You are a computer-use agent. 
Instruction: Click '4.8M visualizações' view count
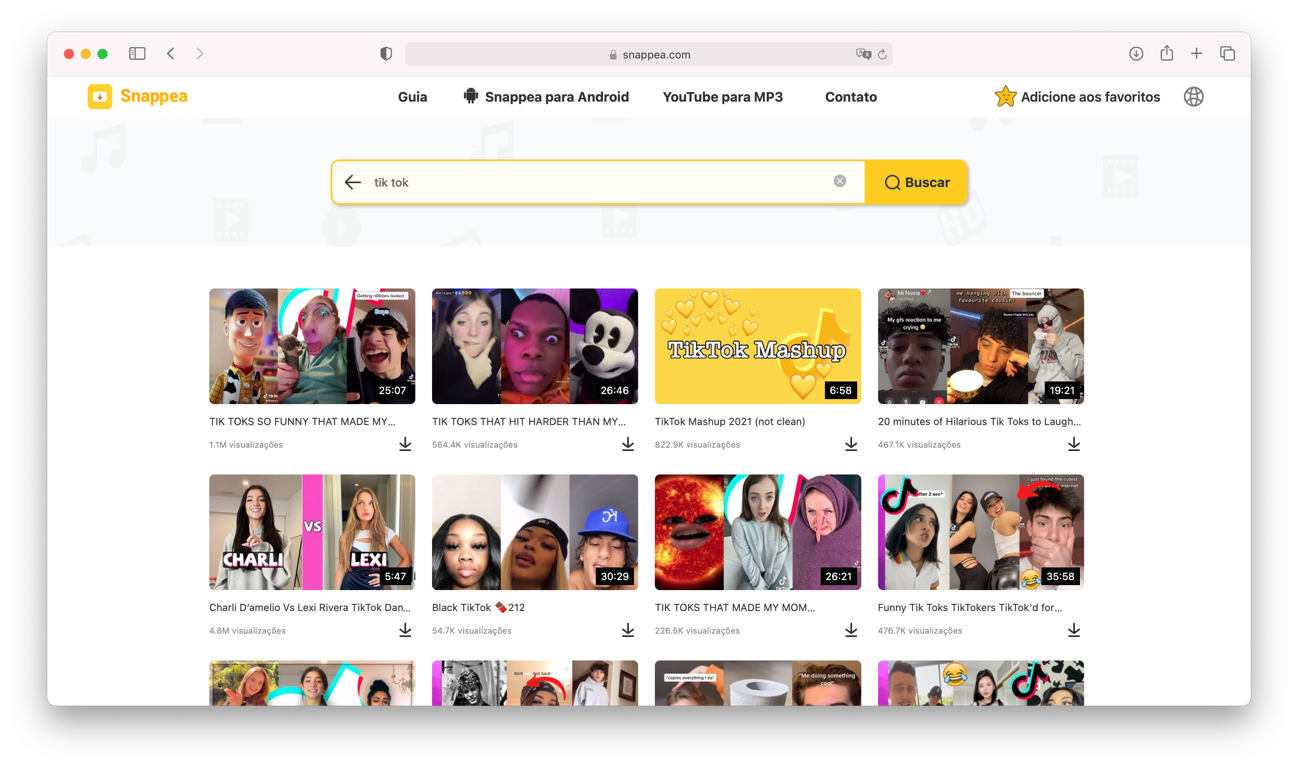(247, 631)
